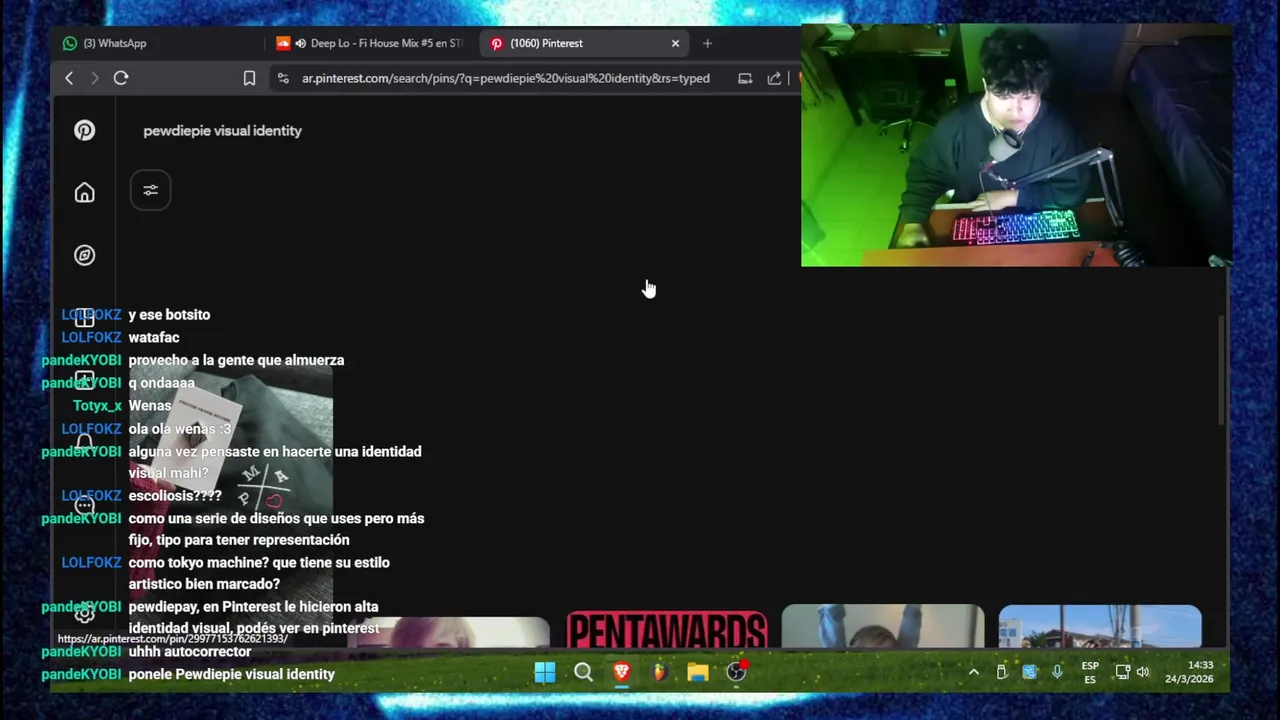Open the pin thumbnail with outdoor landscape

1100,626
